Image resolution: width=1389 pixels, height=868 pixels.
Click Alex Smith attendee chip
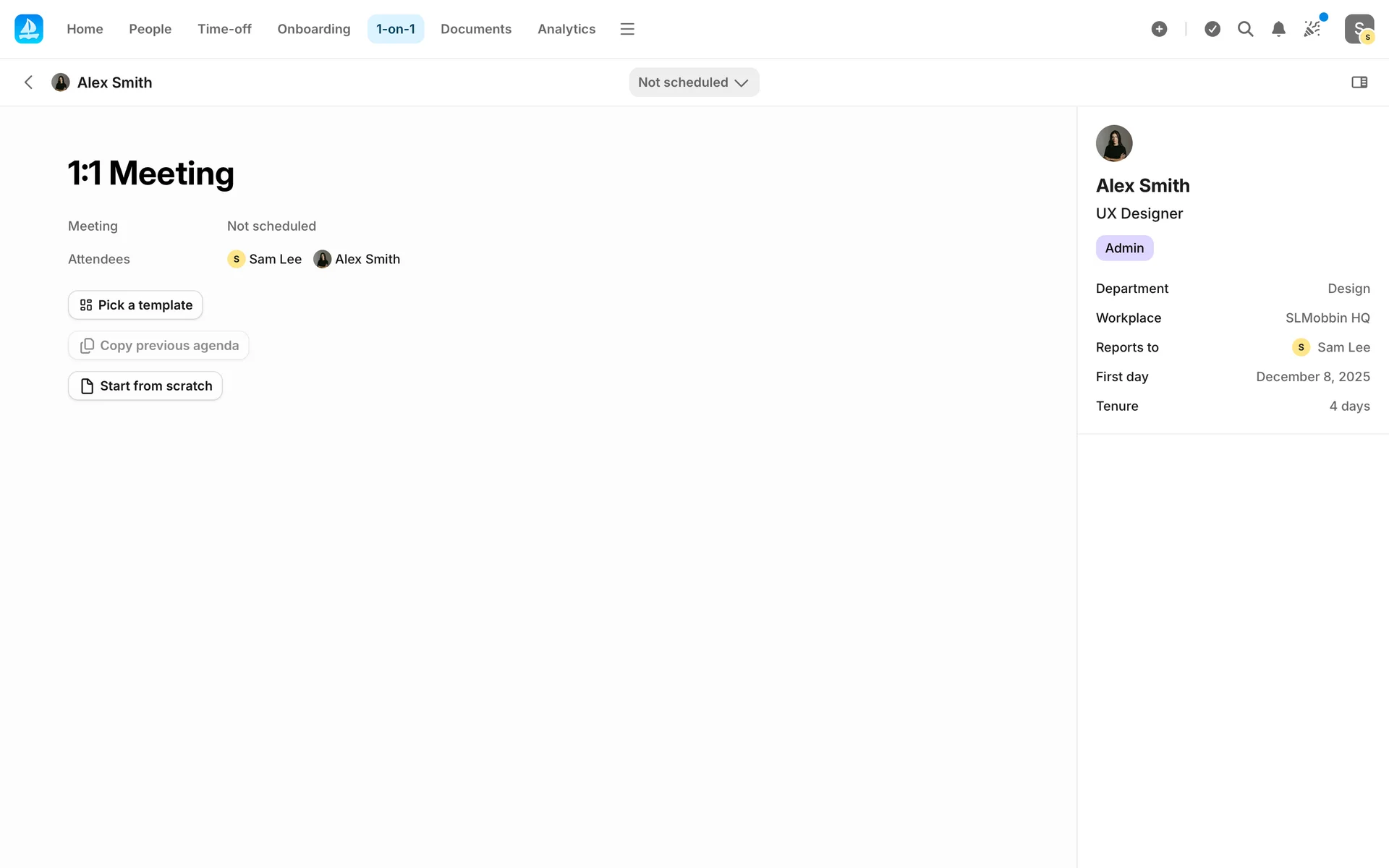[357, 259]
